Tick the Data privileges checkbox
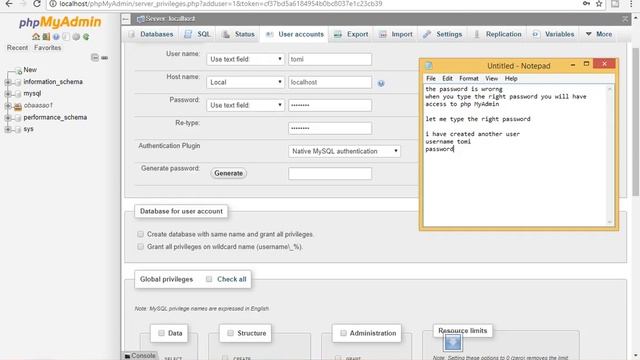 161,333
